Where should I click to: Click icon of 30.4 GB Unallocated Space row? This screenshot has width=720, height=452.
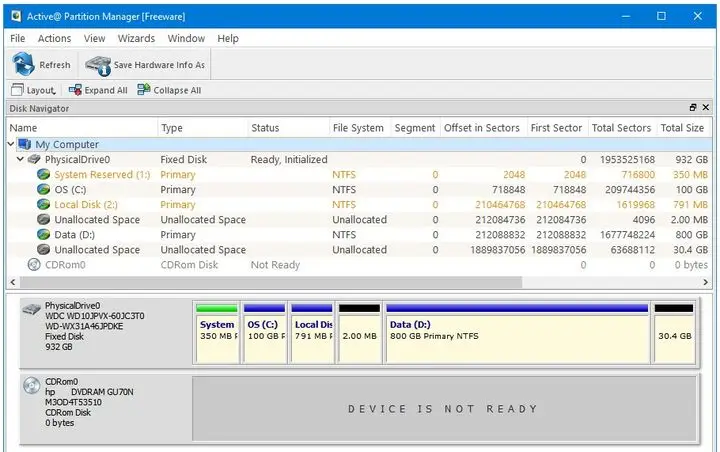[x=43, y=249]
